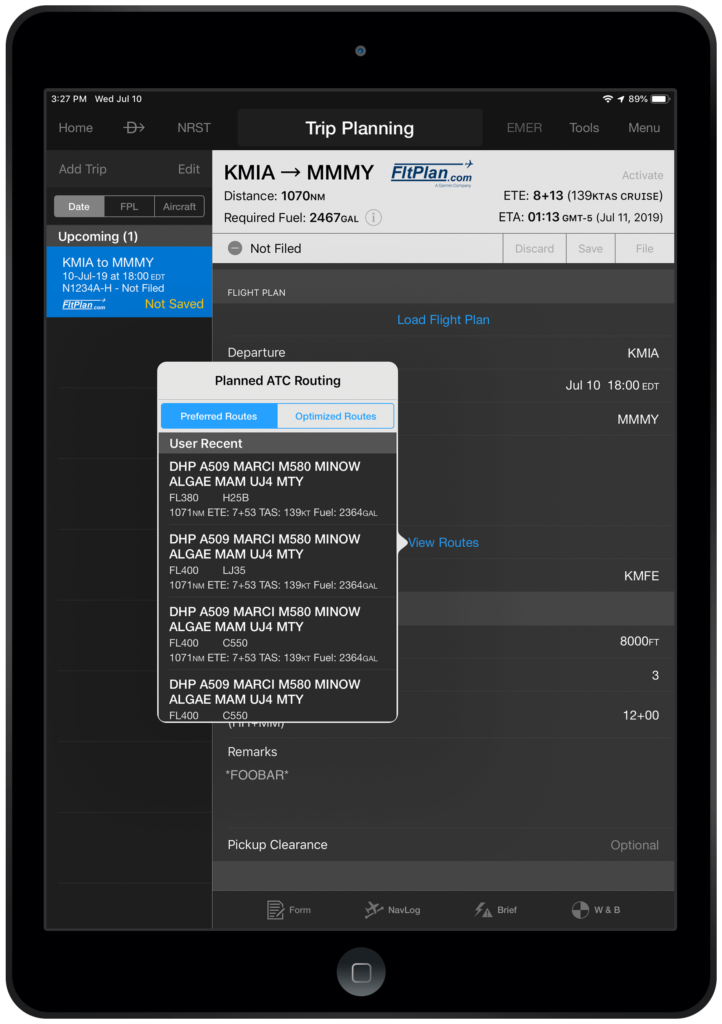Open the Tools menu

click(x=584, y=128)
